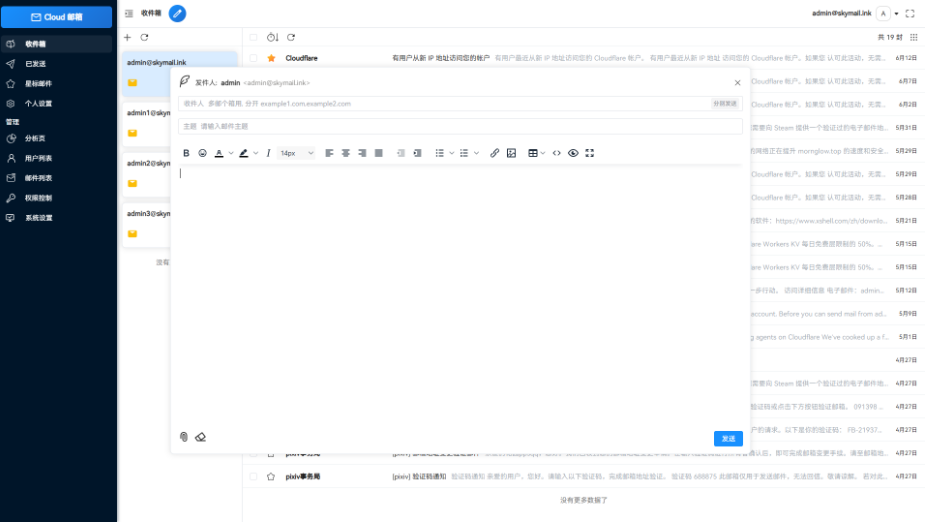Add an account with plus icon
Viewport: 936px width, 525px height.
tap(128, 38)
